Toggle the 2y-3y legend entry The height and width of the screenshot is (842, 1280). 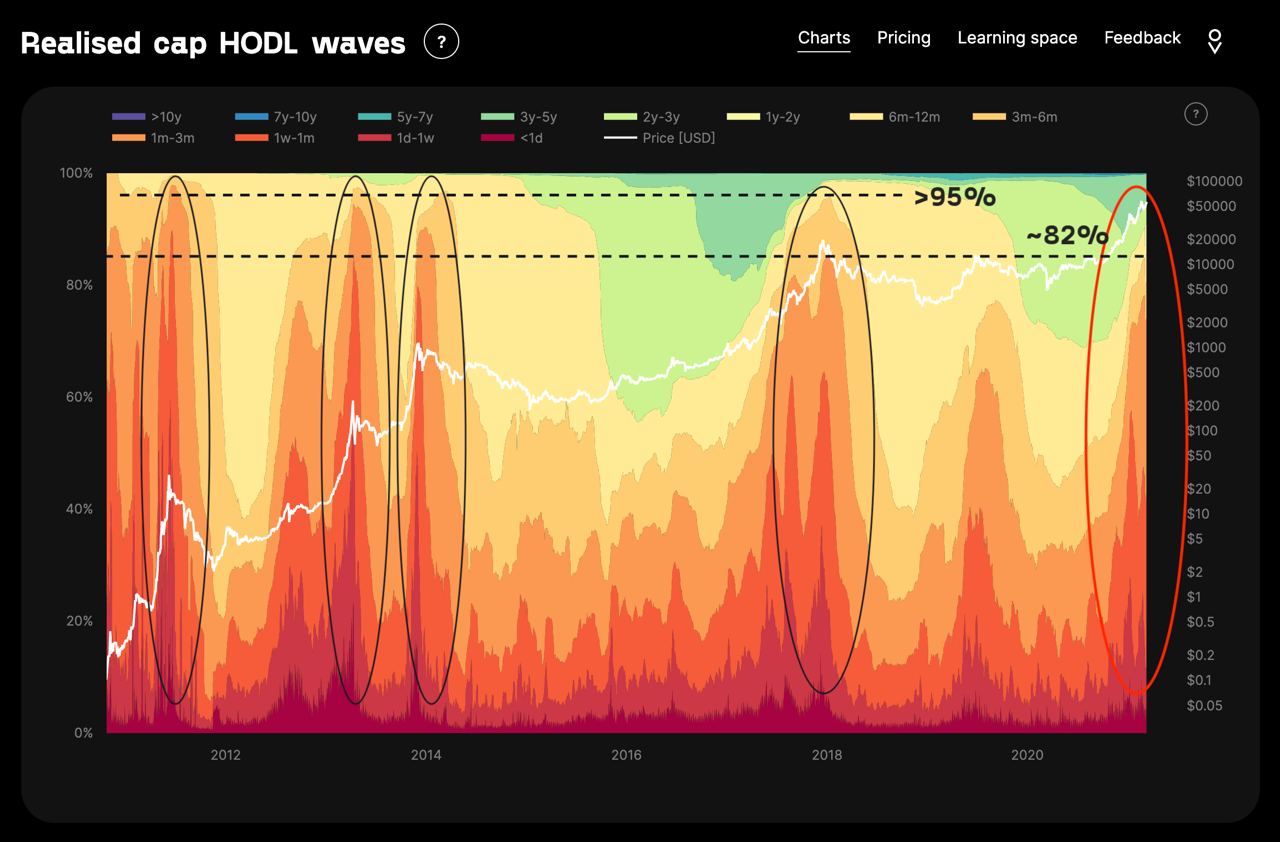pos(642,117)
